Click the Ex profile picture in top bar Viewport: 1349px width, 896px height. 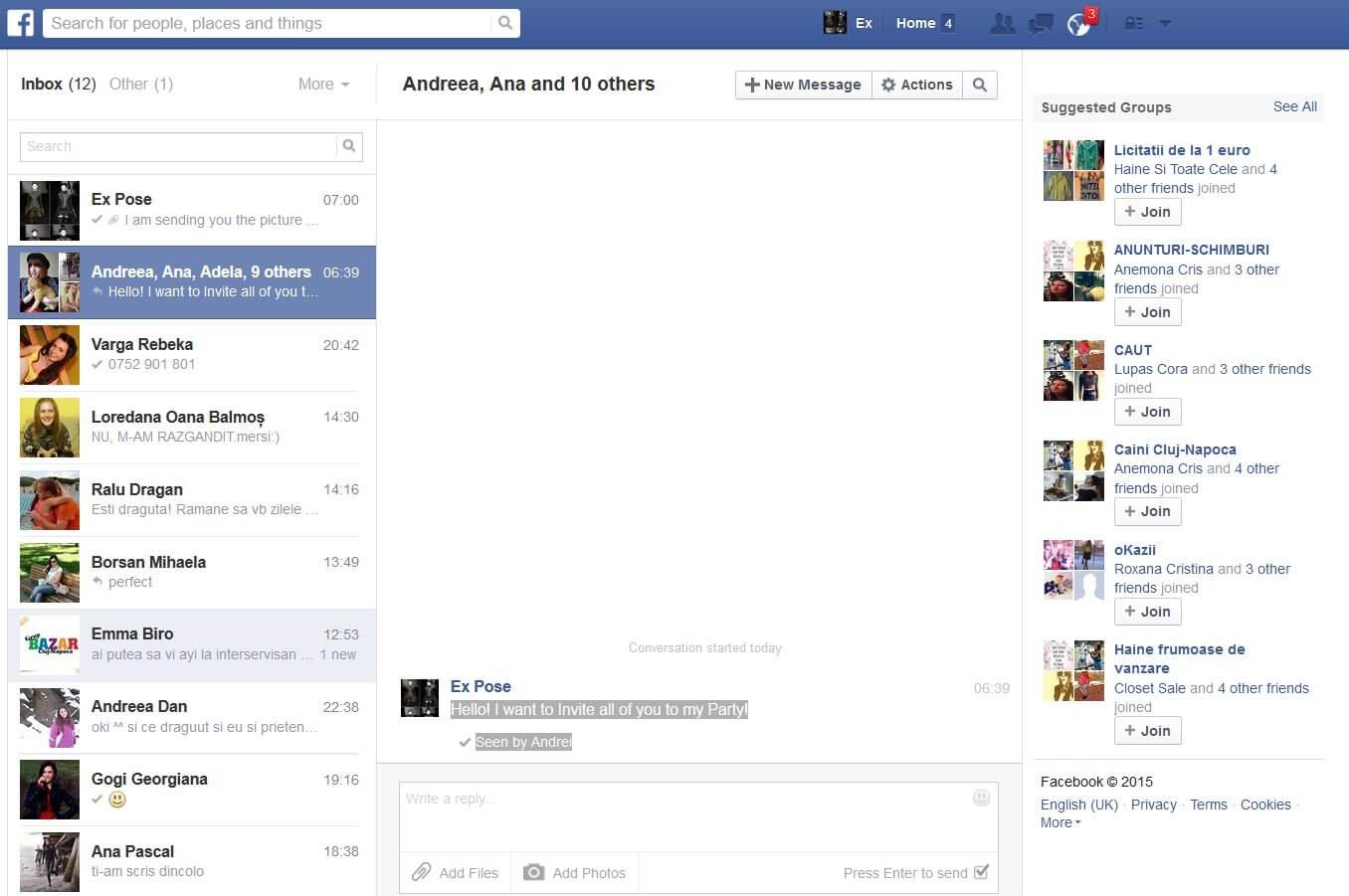click(835, 22)
